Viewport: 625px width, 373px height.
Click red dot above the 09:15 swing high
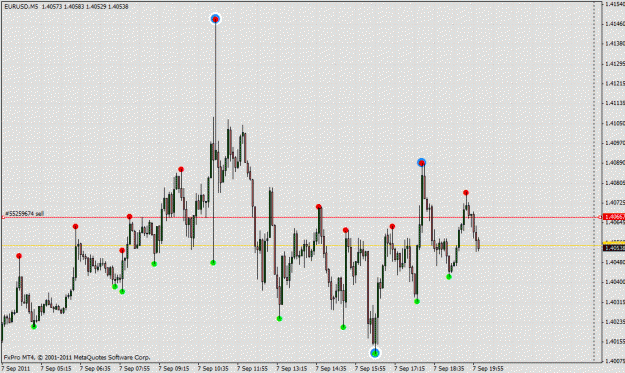[x=181, y=169]
